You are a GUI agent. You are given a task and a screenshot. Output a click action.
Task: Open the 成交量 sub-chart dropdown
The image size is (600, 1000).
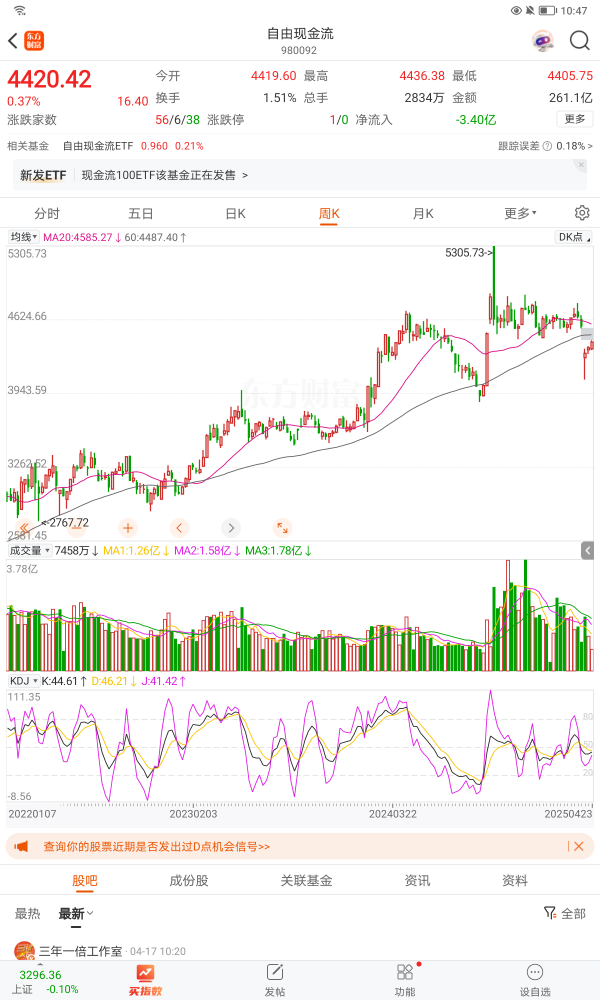point(29,551)
